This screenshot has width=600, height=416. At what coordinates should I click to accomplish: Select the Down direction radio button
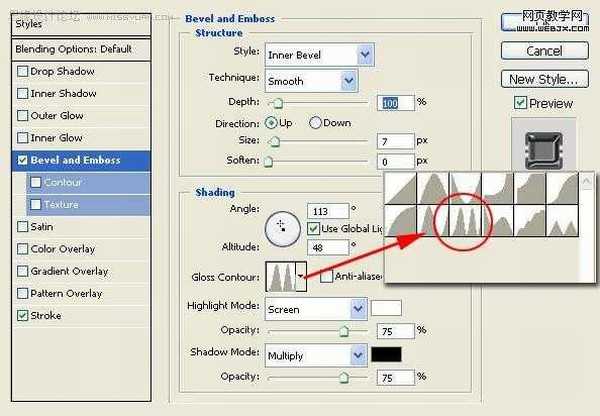point(315,123)
